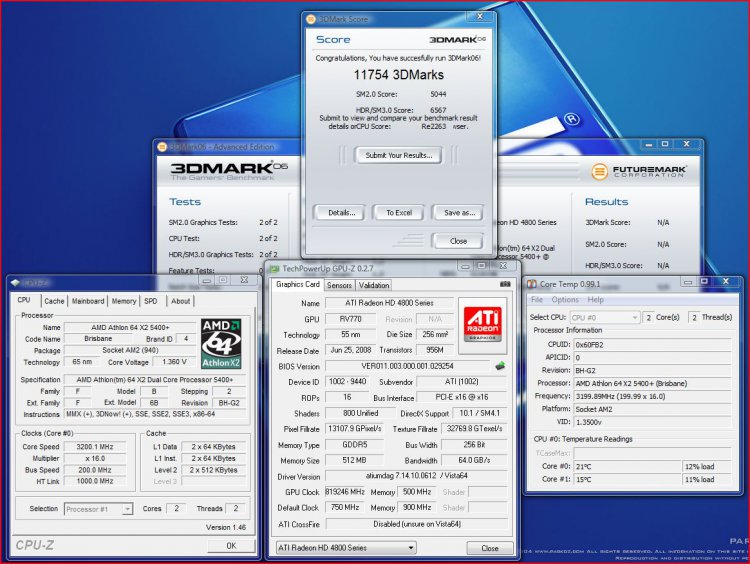Screen dimensions: 750x564
Task: Click the Pixel Fillrate value in GPU-Z
Action: (354, 429)
